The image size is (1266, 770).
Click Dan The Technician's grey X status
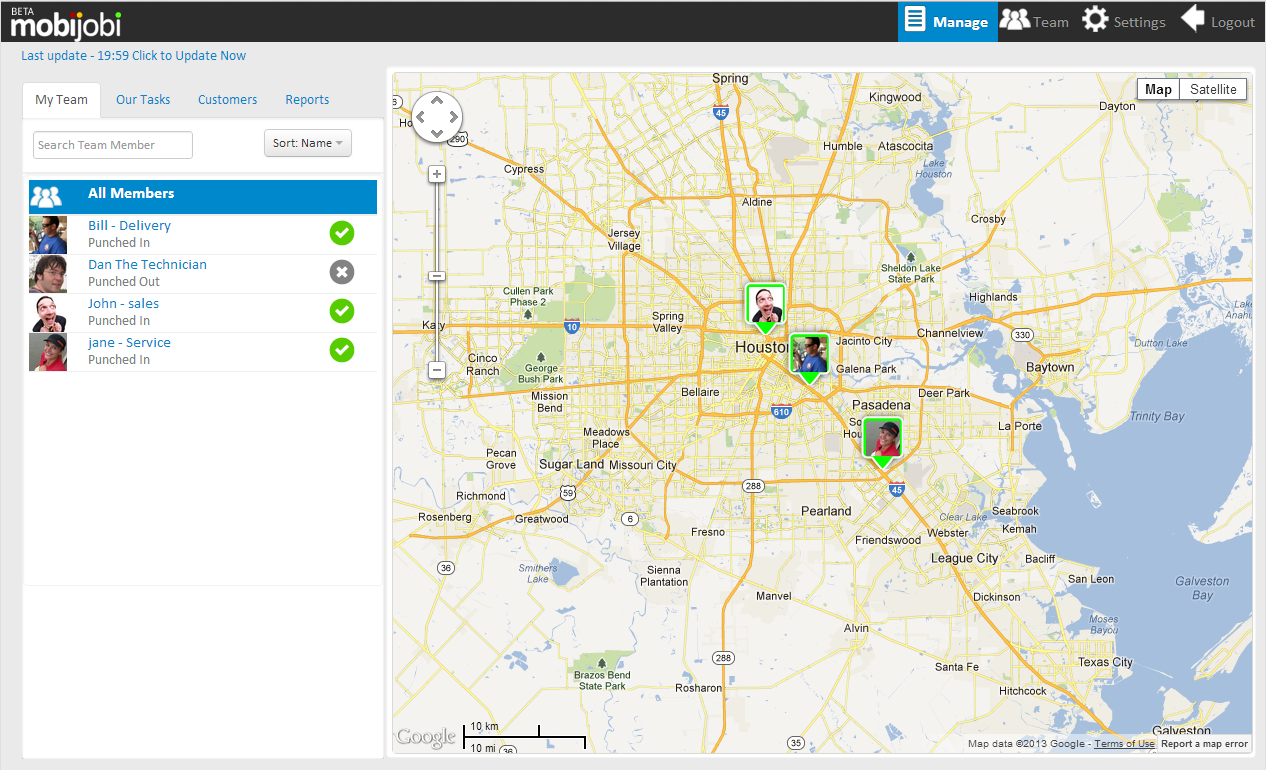coord(342,272)
